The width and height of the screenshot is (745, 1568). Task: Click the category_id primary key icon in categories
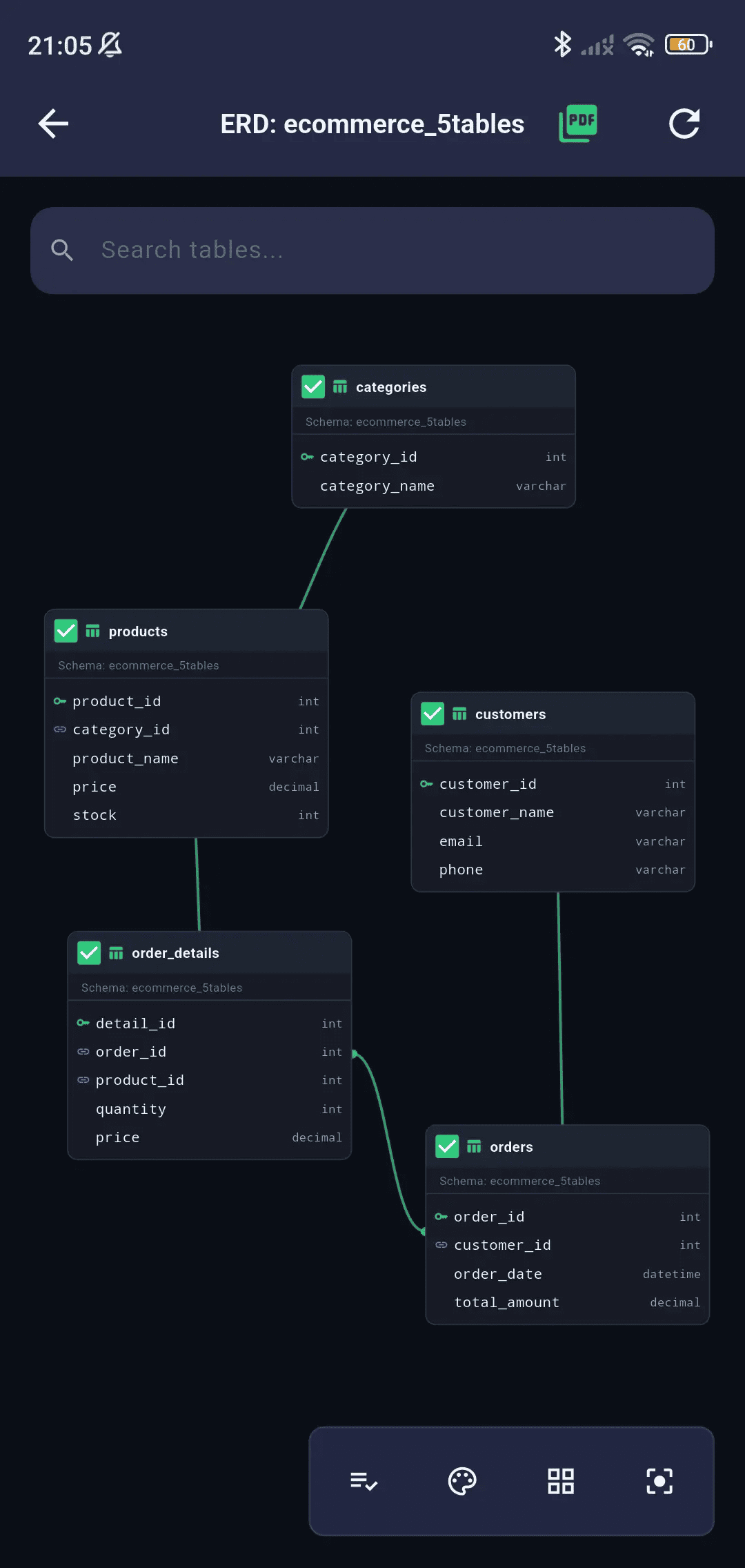point(307,457)
